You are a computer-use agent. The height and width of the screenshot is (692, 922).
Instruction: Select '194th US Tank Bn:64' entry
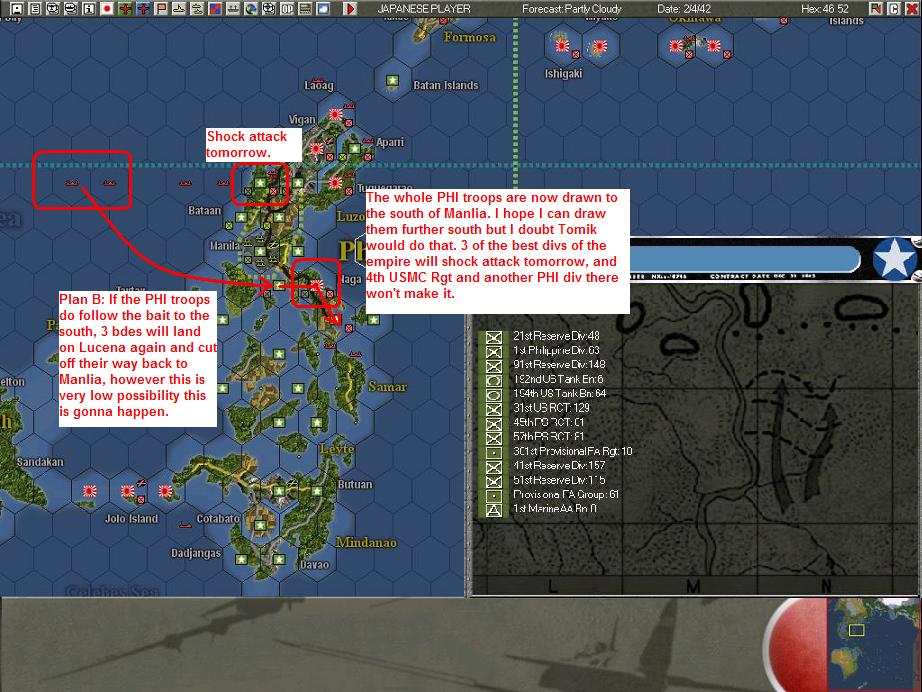coord(559,393)
